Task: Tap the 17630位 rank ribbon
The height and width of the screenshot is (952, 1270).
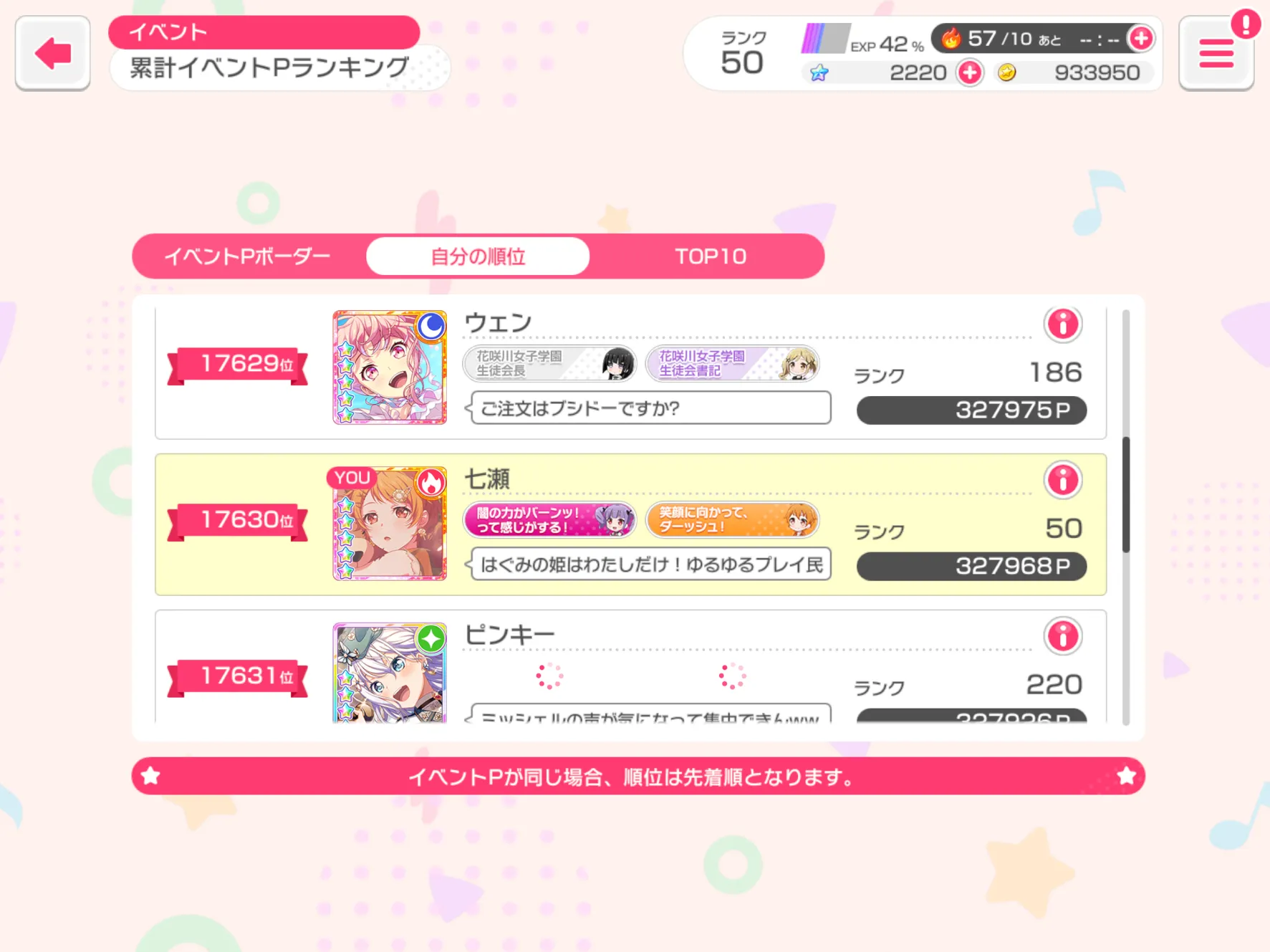Action: tap(238, 520)
